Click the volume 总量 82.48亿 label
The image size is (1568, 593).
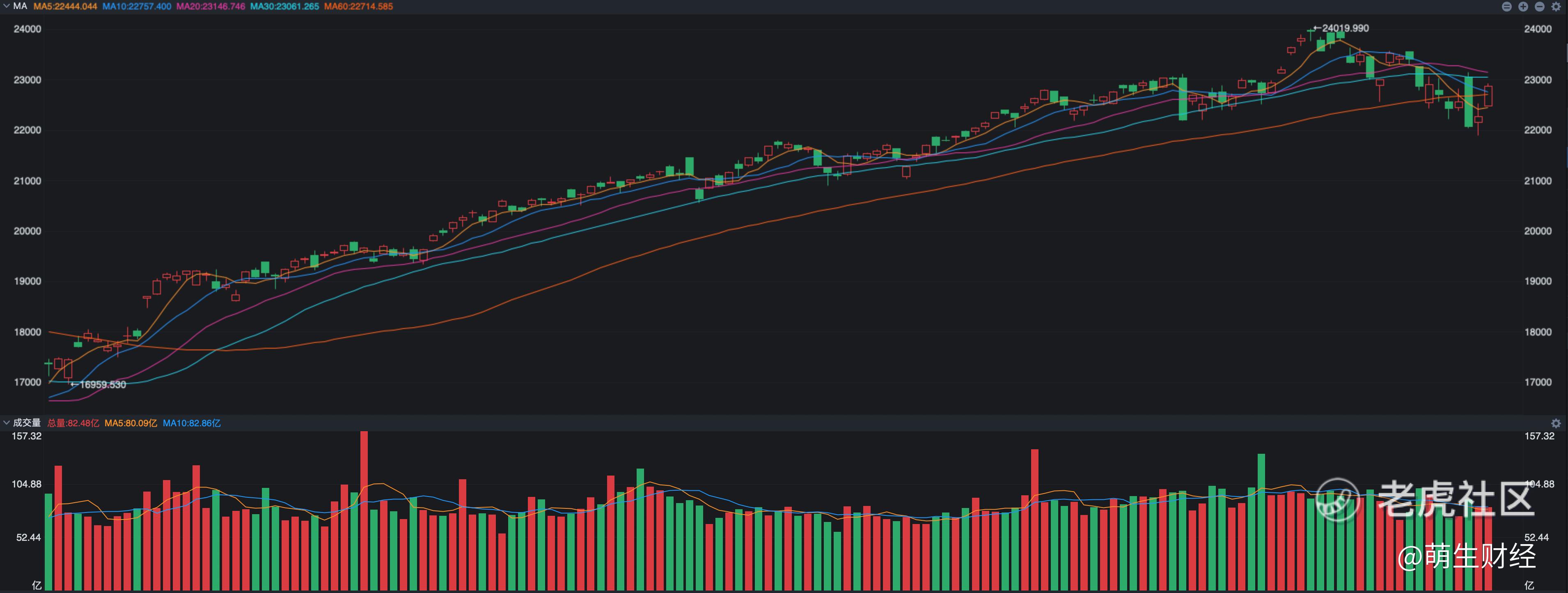point(73,423)
